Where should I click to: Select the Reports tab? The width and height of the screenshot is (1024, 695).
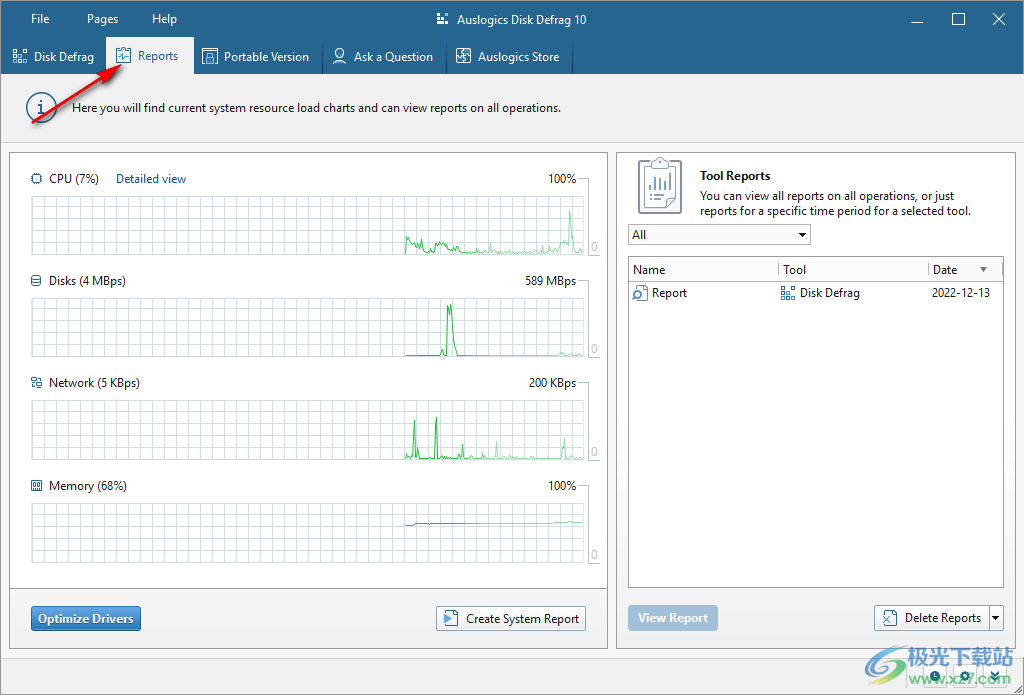(148, 56)
